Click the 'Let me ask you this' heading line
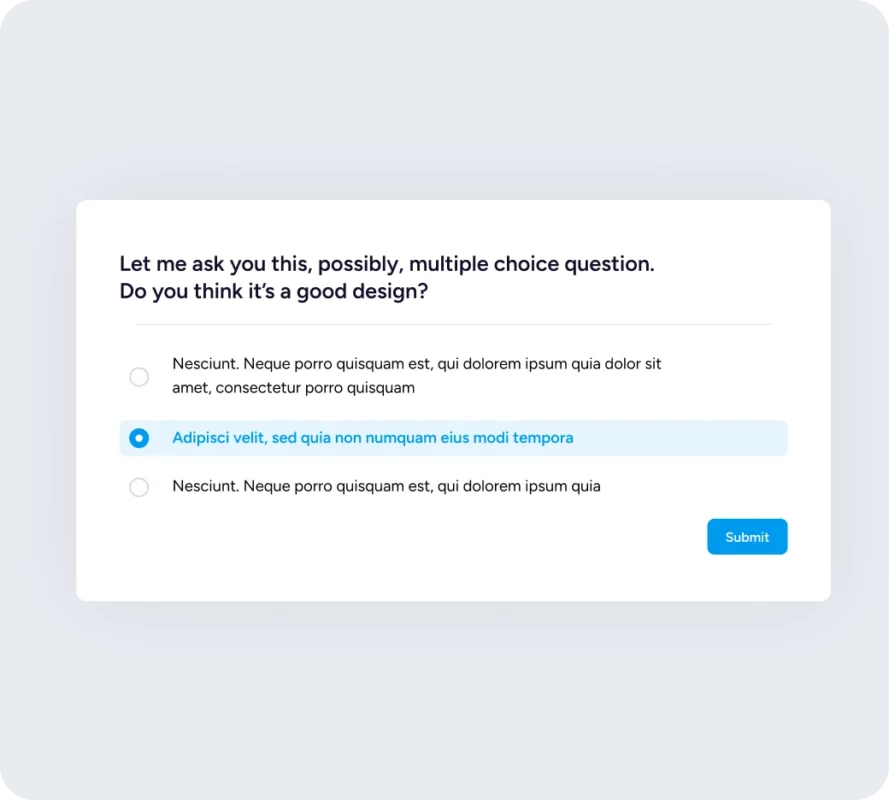Viewport: 889px width, 800px height. point(386,264)
